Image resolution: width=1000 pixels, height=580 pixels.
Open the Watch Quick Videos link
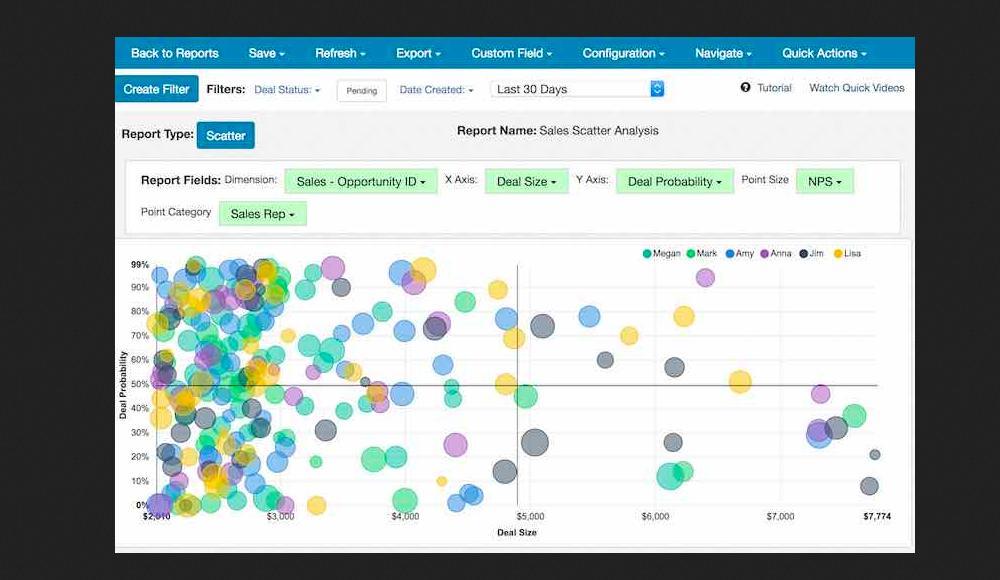tap(856, 88)
